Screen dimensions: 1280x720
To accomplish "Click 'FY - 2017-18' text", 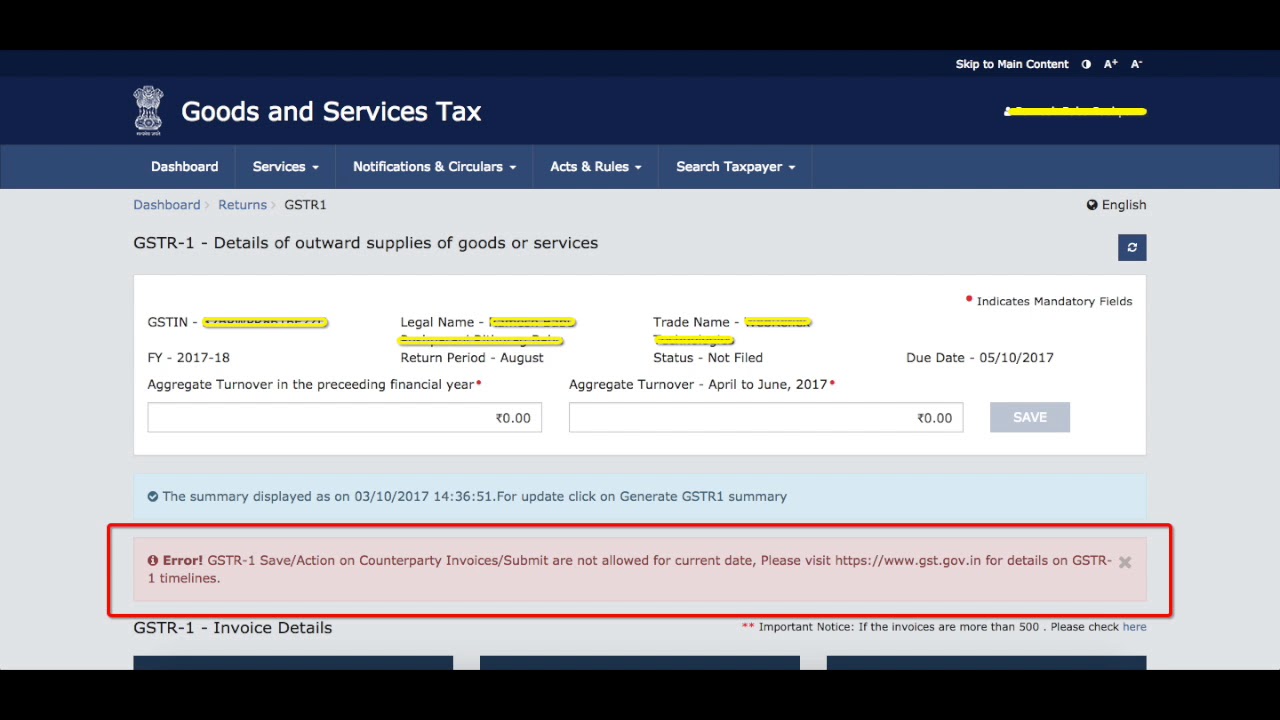I will click(188, 357).
